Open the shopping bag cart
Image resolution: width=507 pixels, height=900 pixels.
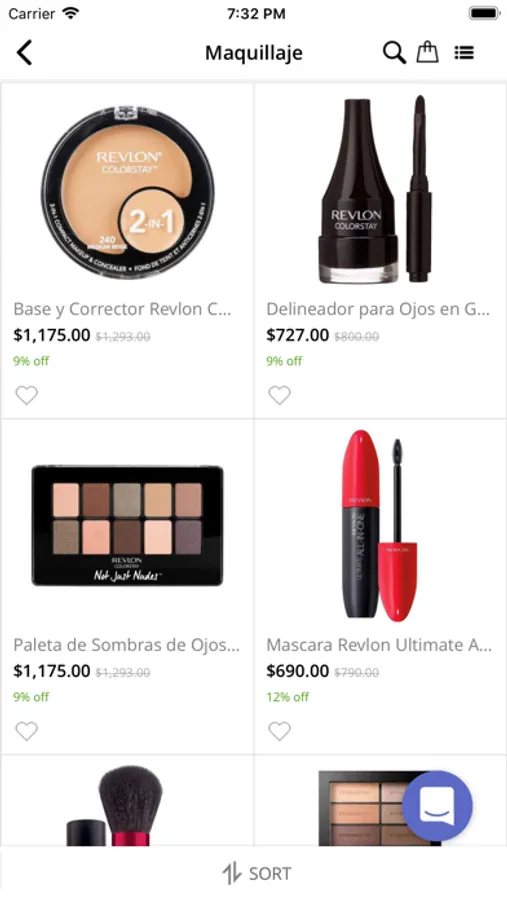427,52
